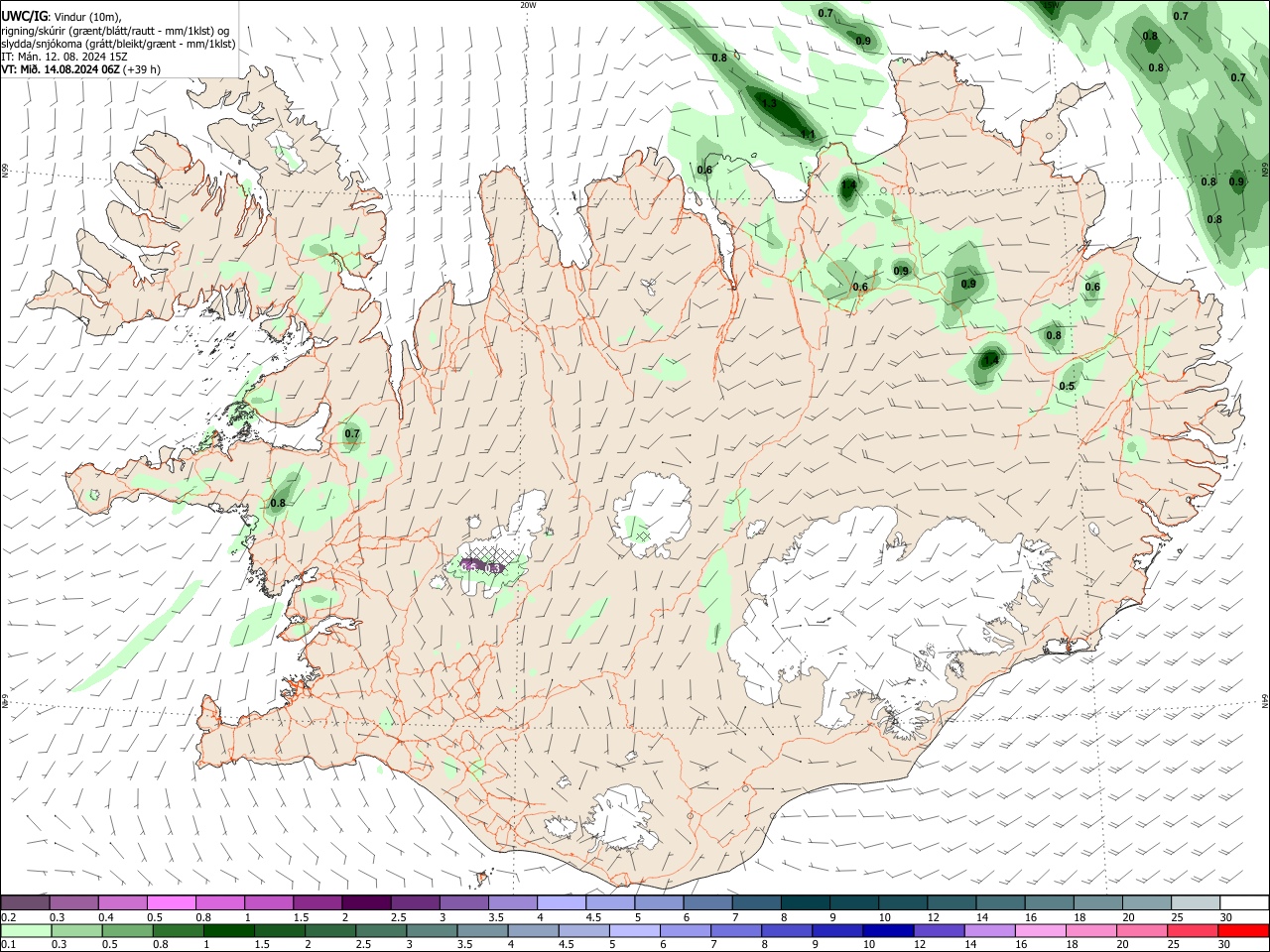This screenshot has width=1270, height=952.
Task: Click the 'VT: Mið. 14.08.2024 06Z (+39 h)' line
Action: click(x=80, y=69)
